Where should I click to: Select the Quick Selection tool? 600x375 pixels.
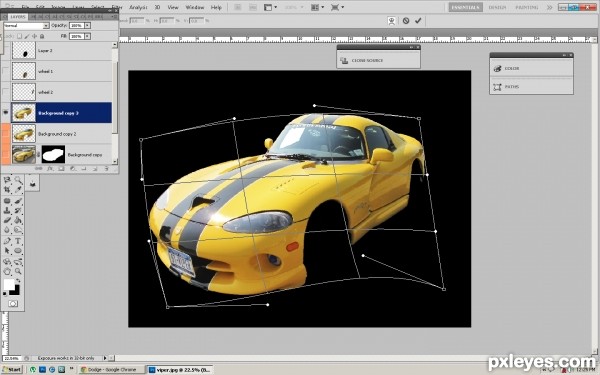[x=18, y=180]
